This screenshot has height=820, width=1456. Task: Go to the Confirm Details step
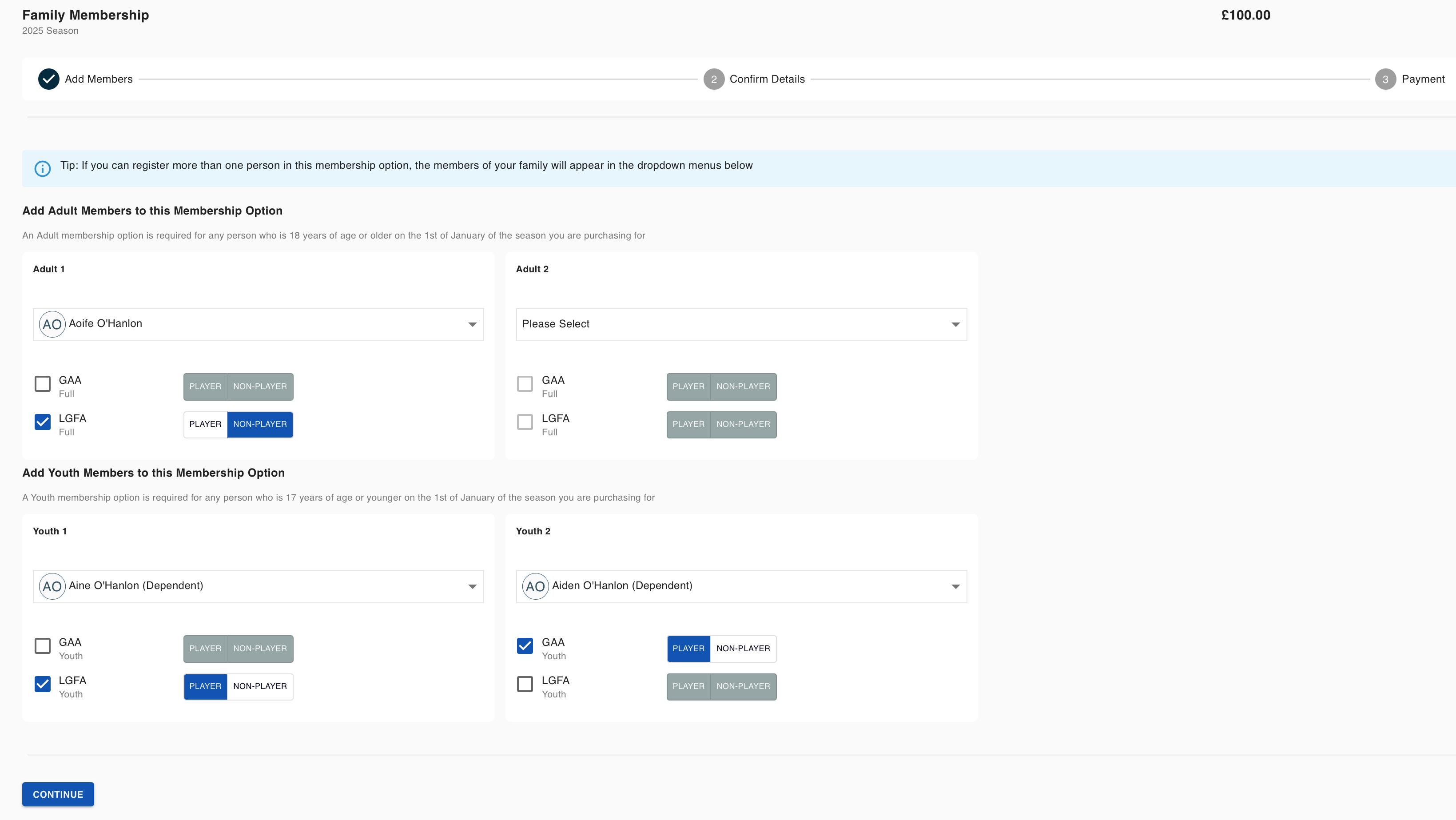[767, 79]
